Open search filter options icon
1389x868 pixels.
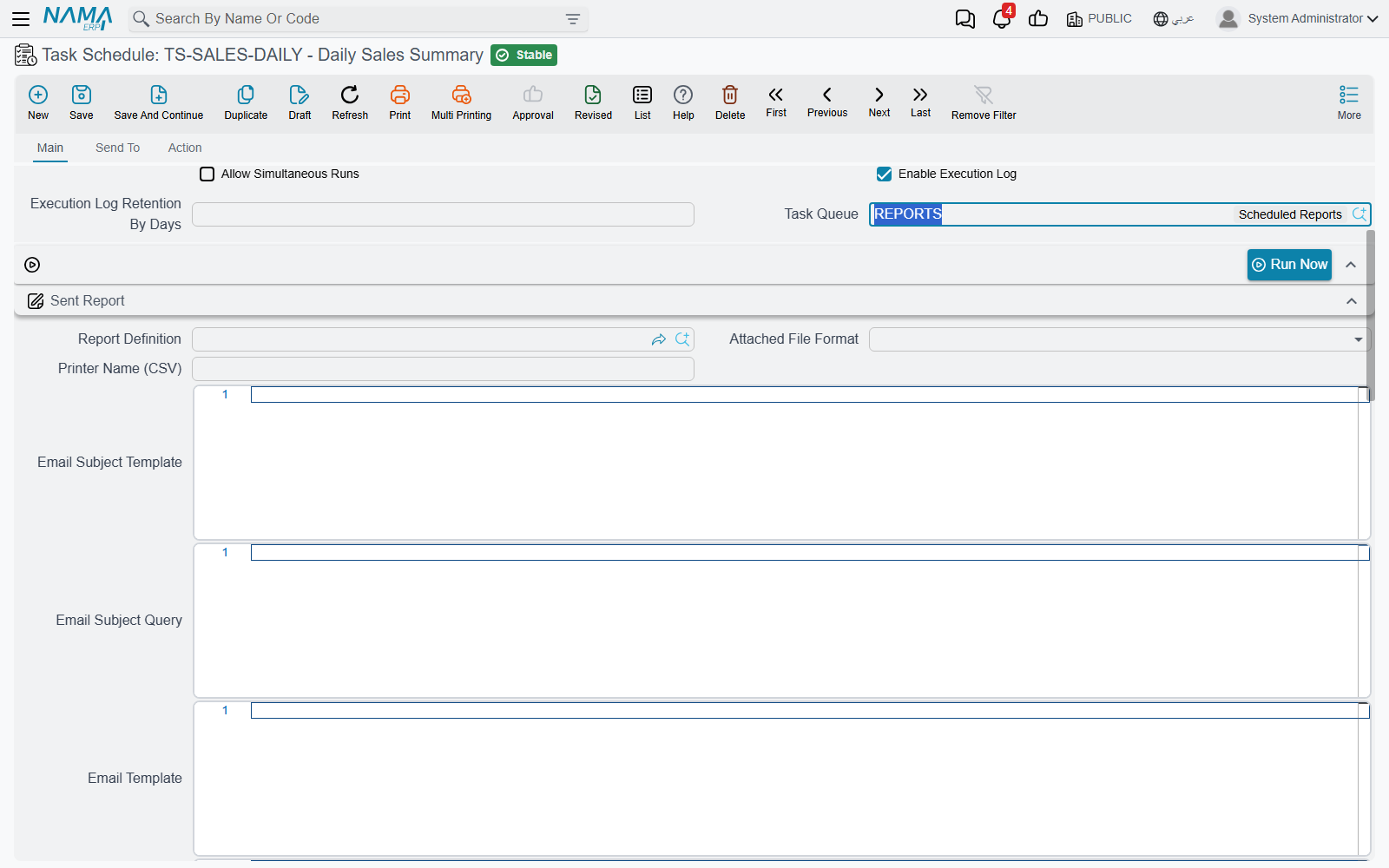point(573,18)
